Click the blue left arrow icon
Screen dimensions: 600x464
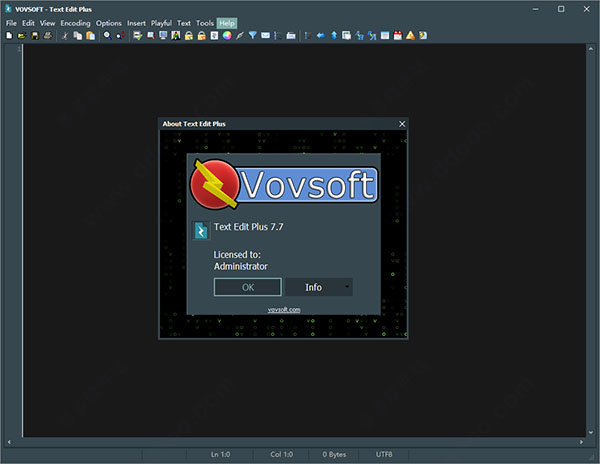pos(321,36)
